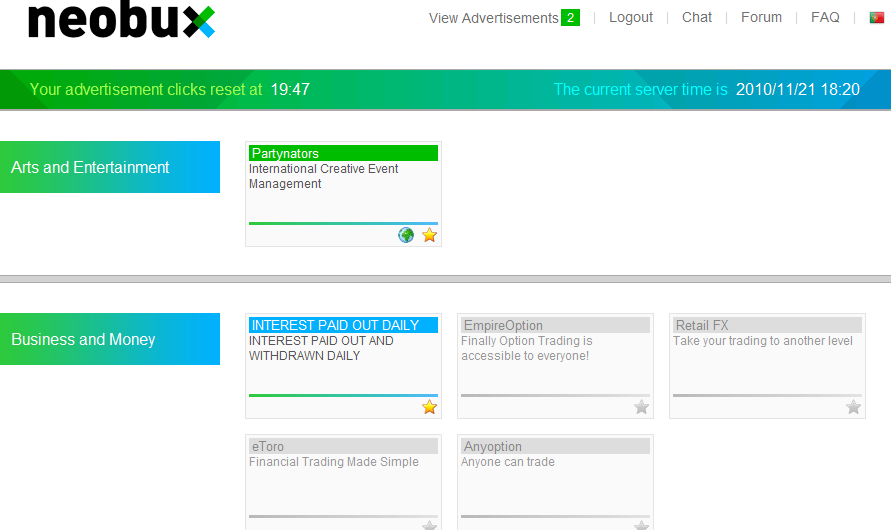Click the gold star on Partynators ad
The image size is (891, 530).
click(x=429, y=235)
